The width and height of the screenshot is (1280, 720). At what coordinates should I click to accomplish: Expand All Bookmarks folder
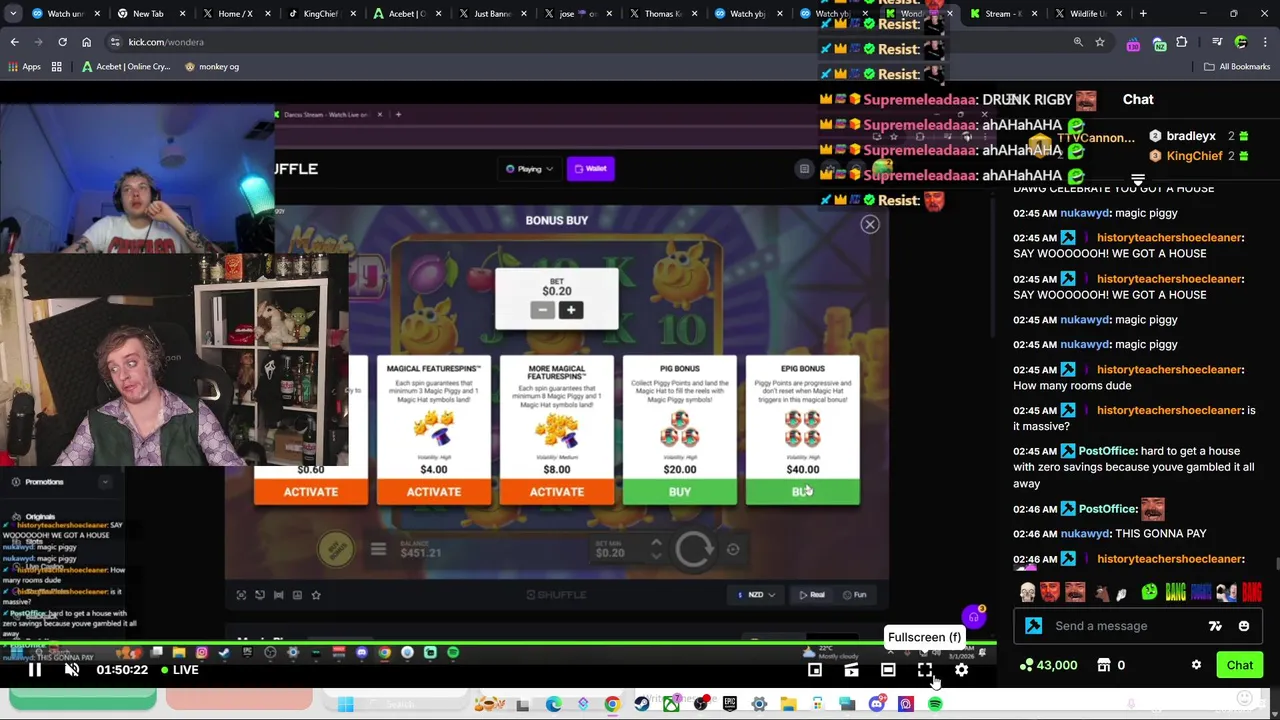[1236, 67]
